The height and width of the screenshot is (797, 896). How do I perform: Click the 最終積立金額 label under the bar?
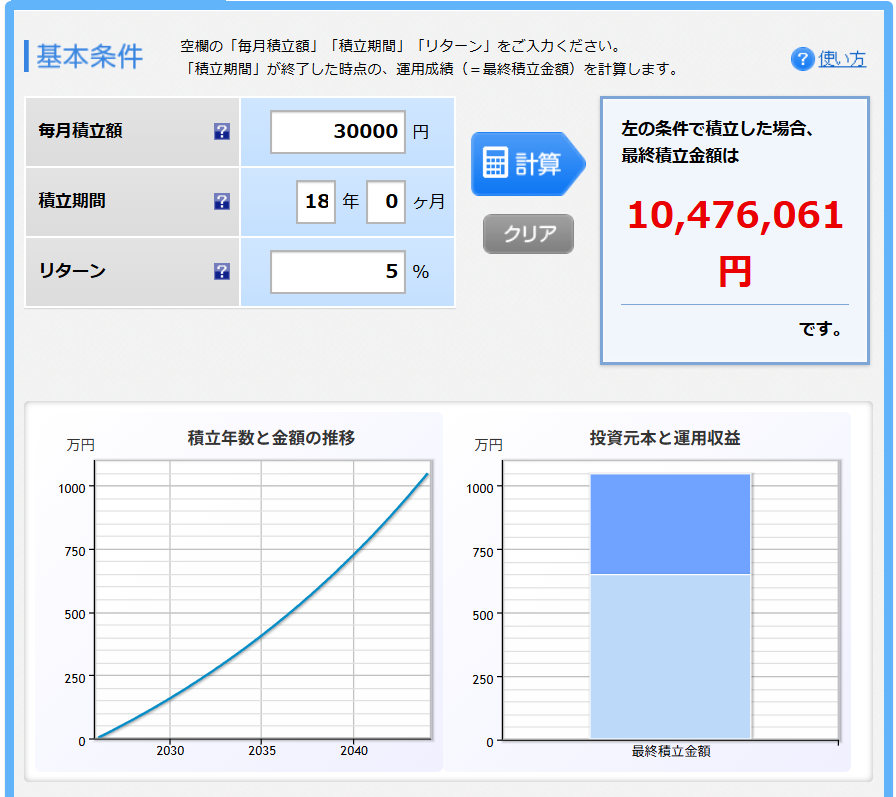[x=670, y=751]
